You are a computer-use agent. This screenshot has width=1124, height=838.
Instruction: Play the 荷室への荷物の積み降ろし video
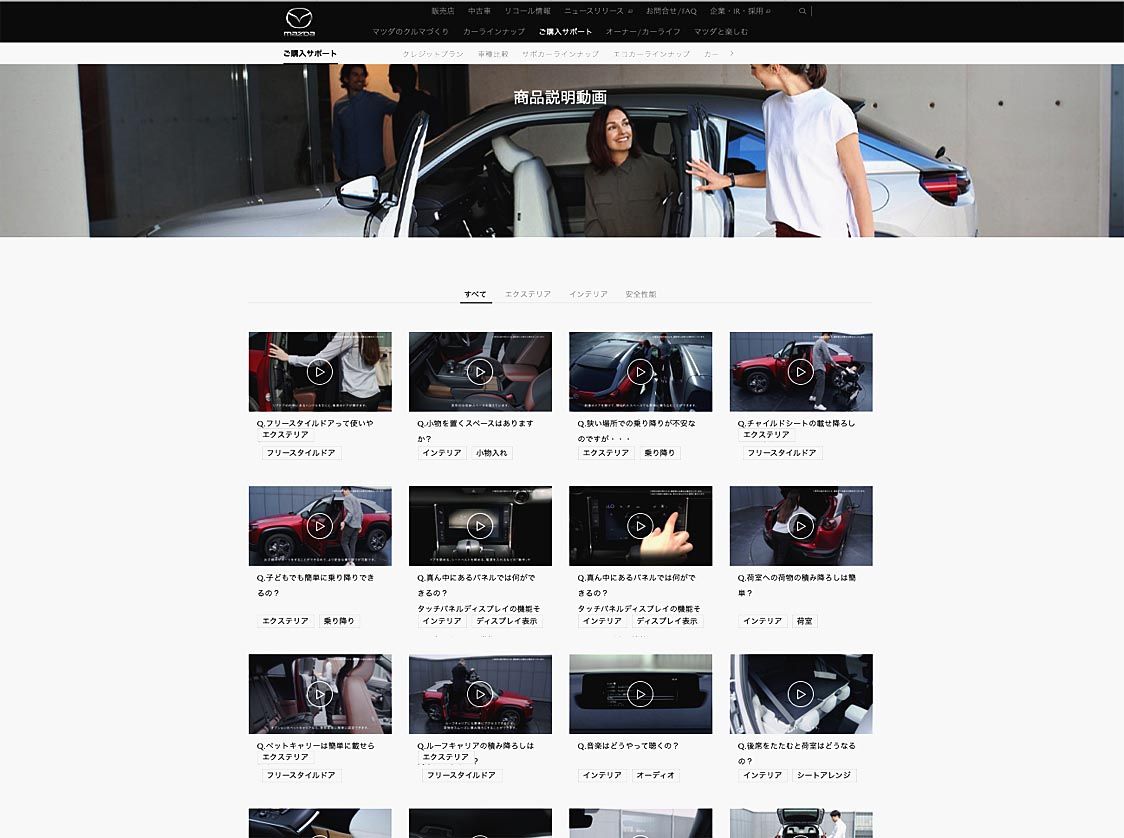pyautogui.click(x=800, y=526)
